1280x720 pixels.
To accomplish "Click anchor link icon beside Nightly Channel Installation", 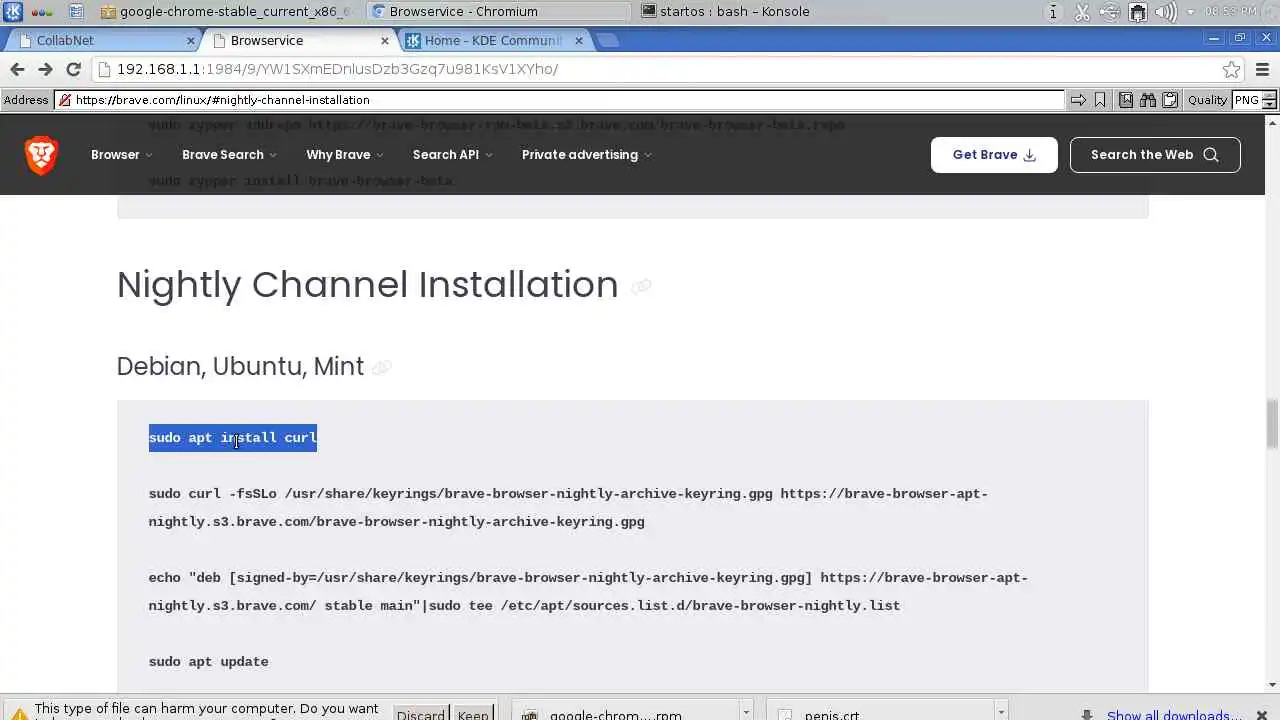I will coord(641,286).
